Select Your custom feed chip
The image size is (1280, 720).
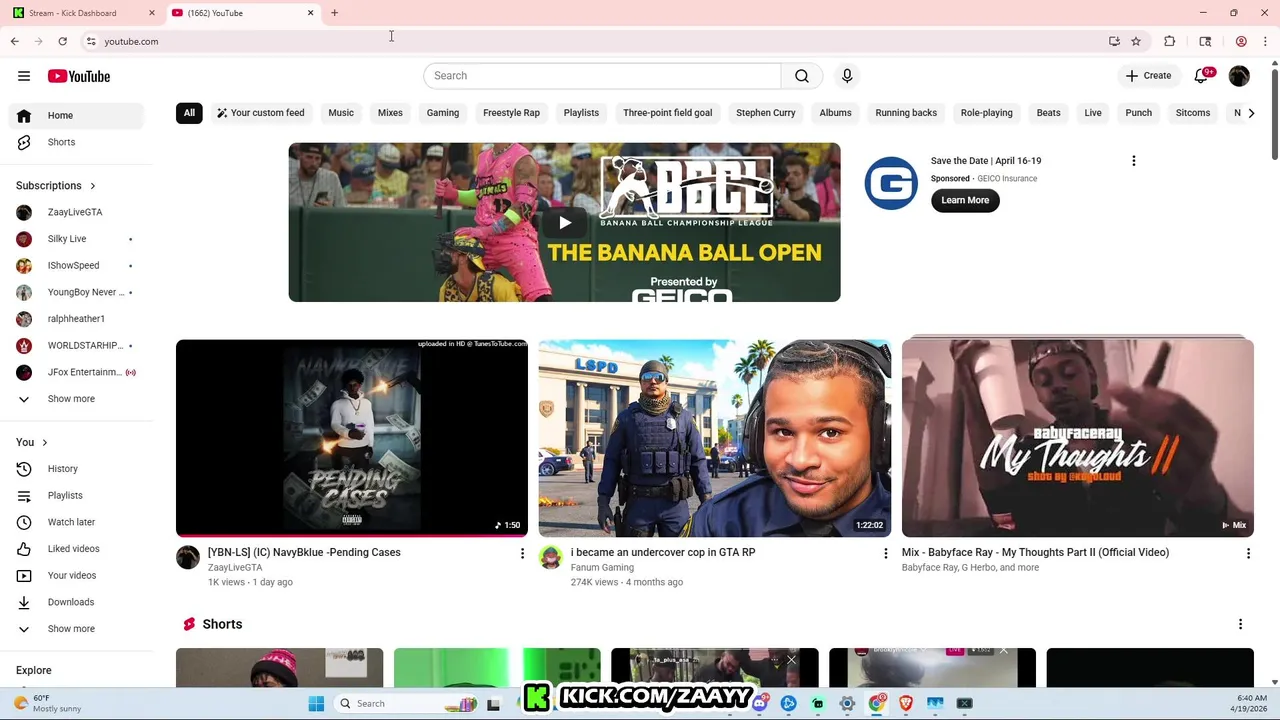[260, 113]
